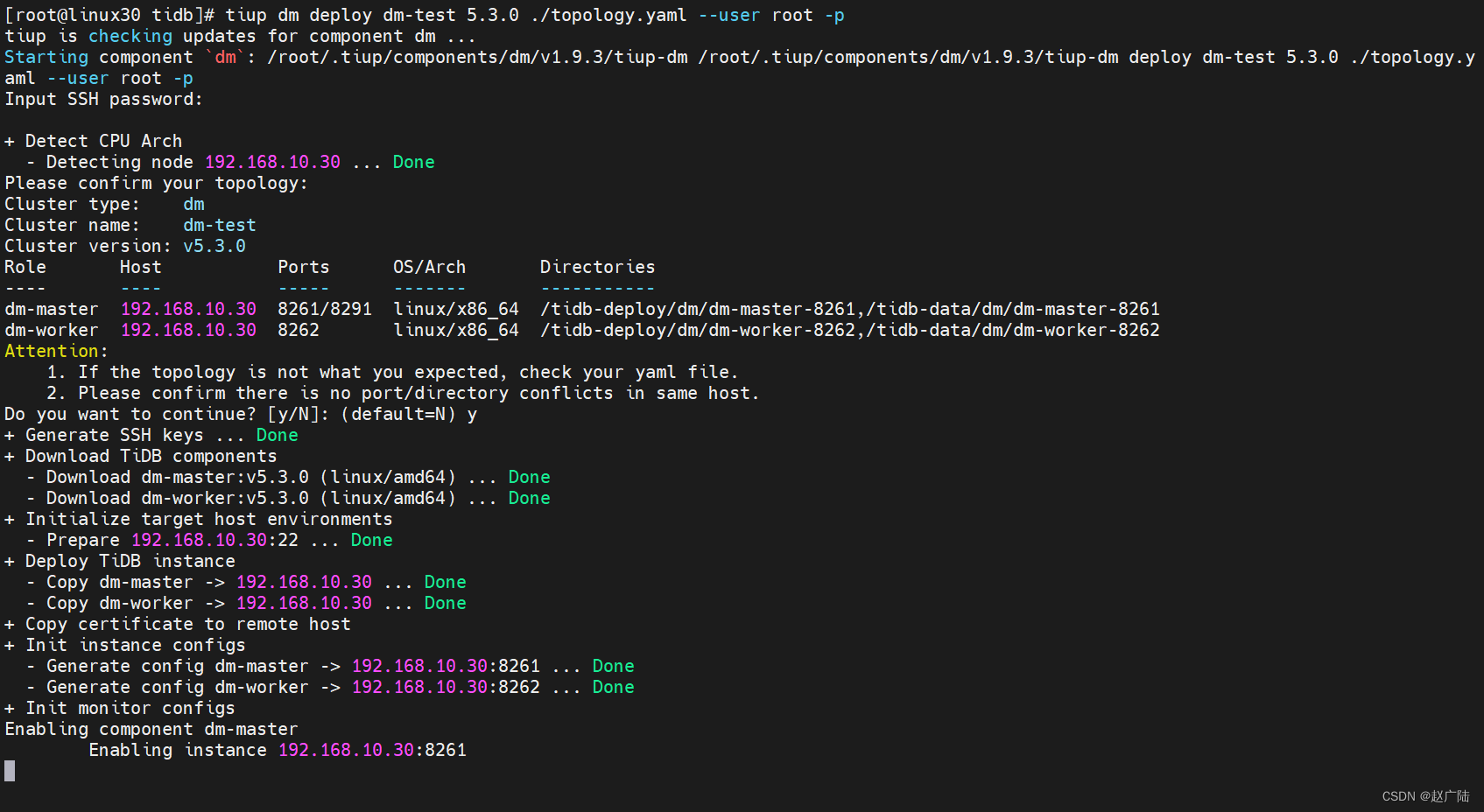This screenshot has width=1484, height=812.
Task: Select '+ Copy certificate to remote host' line
Action: click(x=178, y=624)
